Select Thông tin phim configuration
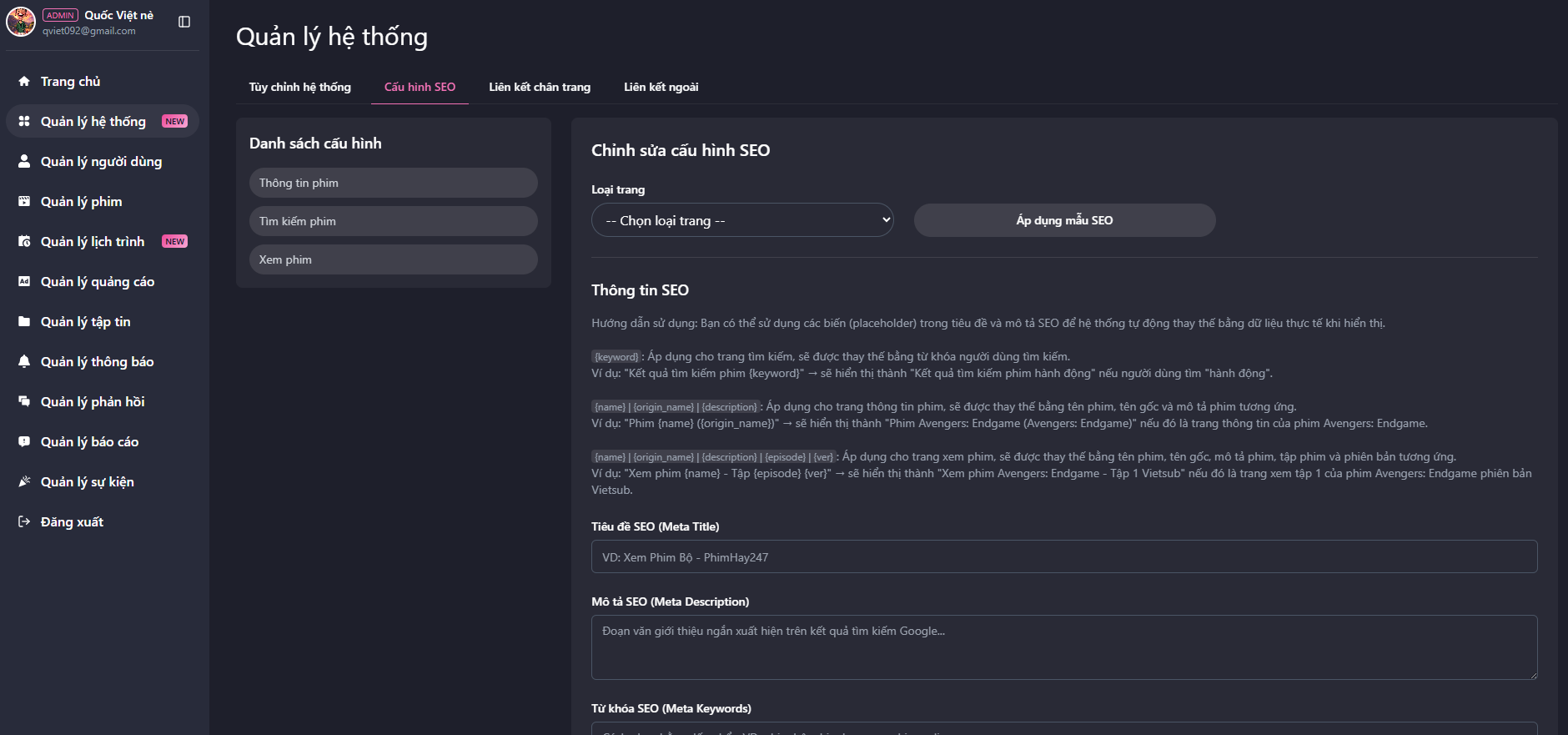Viewport: 1568px width, 735px height. coord(394,183)
